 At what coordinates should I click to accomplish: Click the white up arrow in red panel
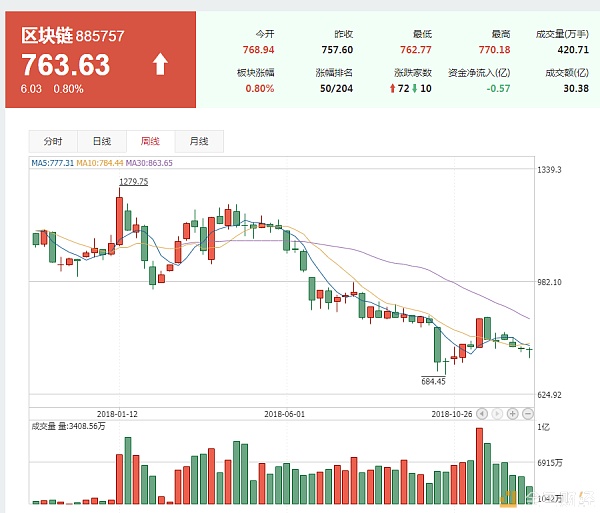pyautogui.click(x=160, y=64)
